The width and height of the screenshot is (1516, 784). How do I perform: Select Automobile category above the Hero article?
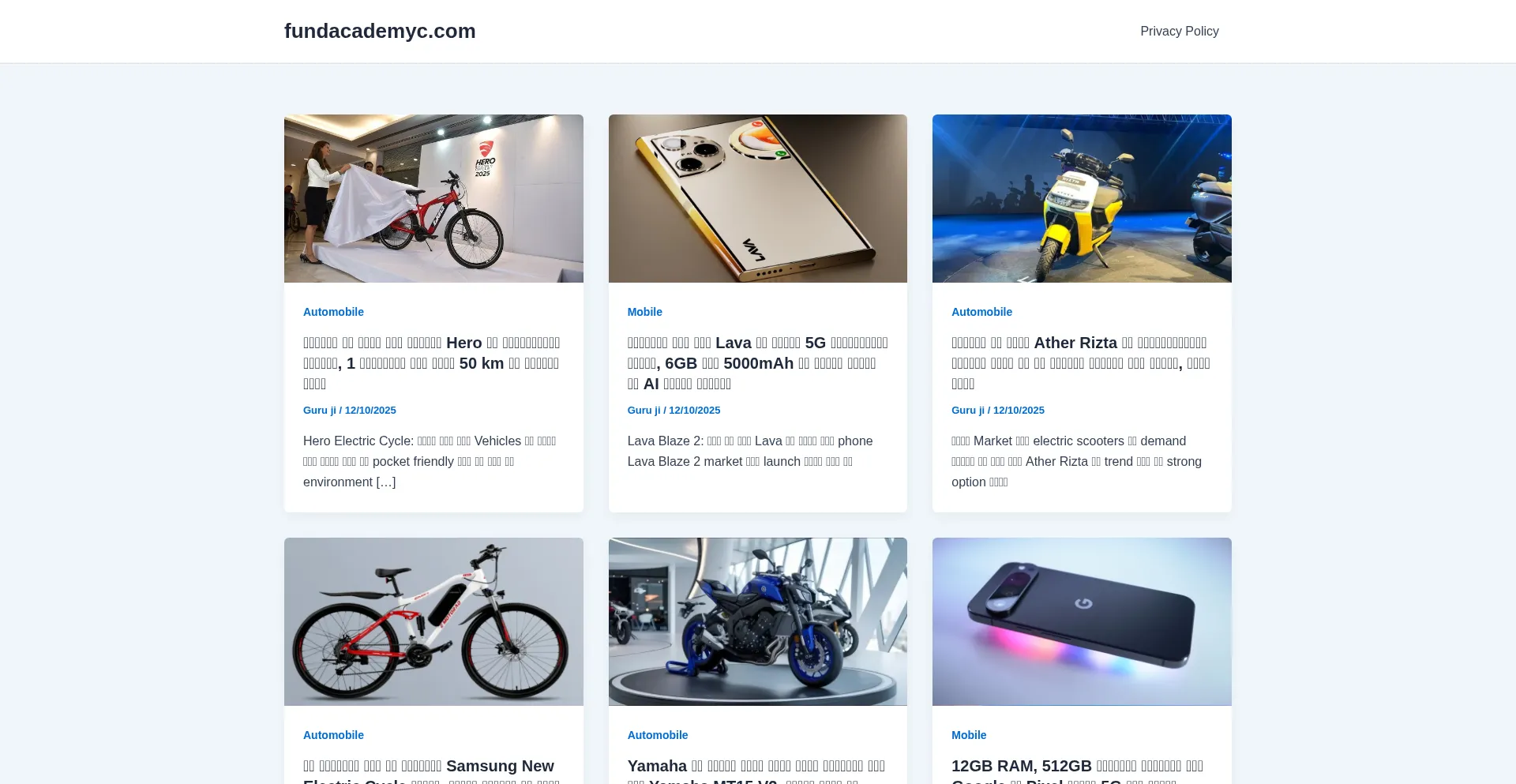(333, 312)
